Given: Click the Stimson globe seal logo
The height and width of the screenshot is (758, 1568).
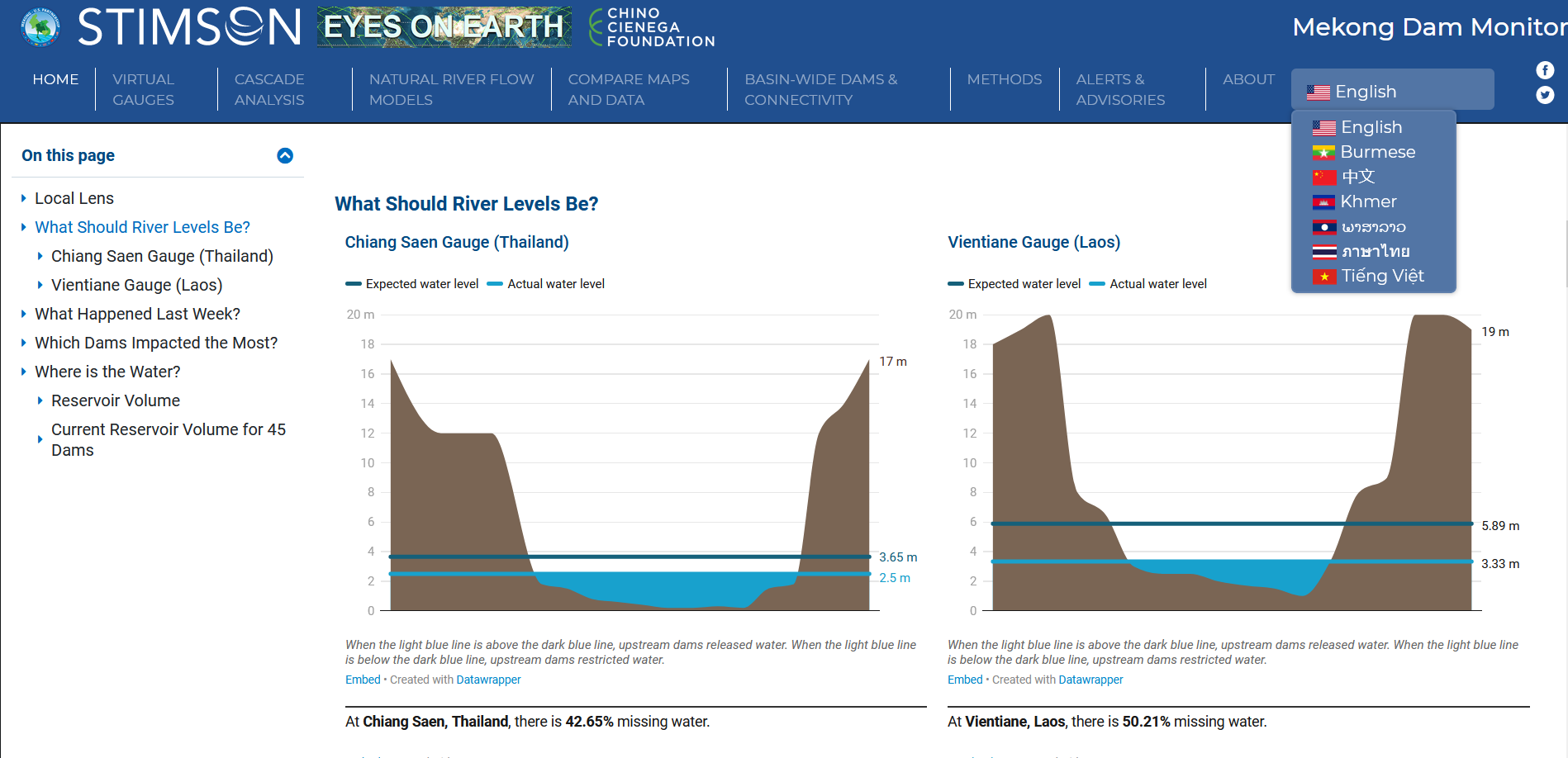Looking at the screenshot, I should [40, 27].
